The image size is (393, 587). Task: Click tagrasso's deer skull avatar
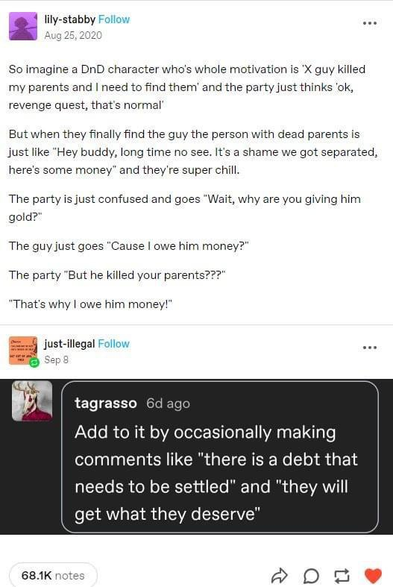click(x=32, y=401)
